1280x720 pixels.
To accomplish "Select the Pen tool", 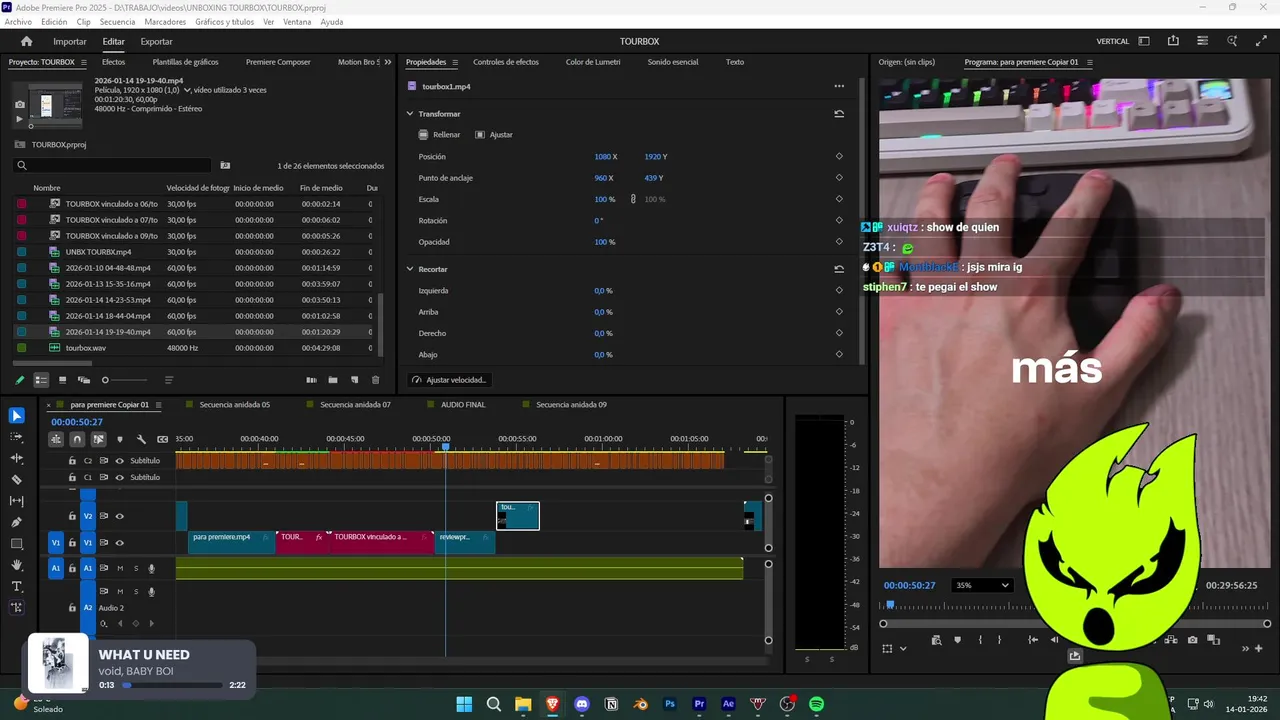I will [x=17, y=522].
